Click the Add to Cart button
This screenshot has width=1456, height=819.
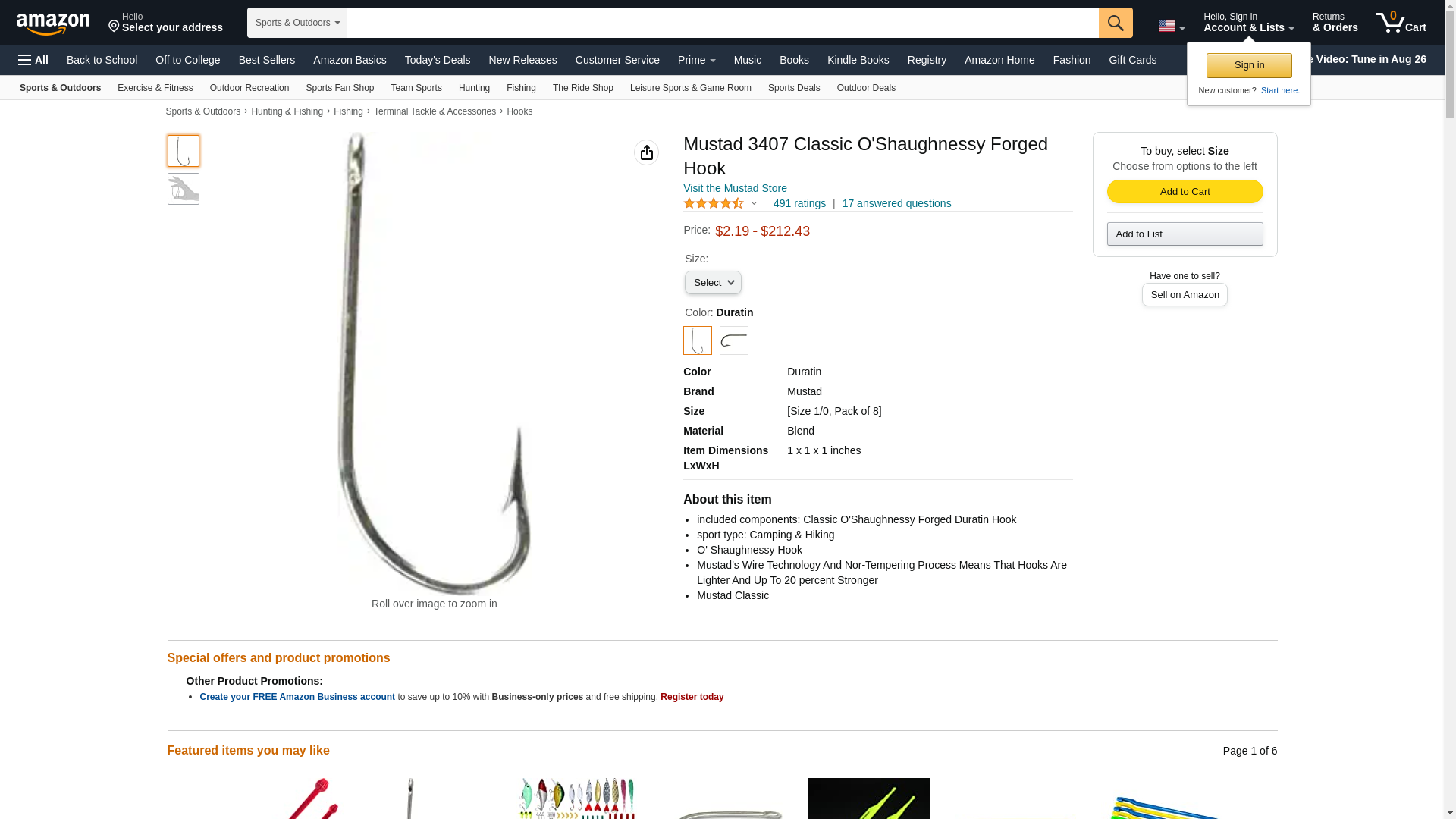click(x=1185, y=192)
